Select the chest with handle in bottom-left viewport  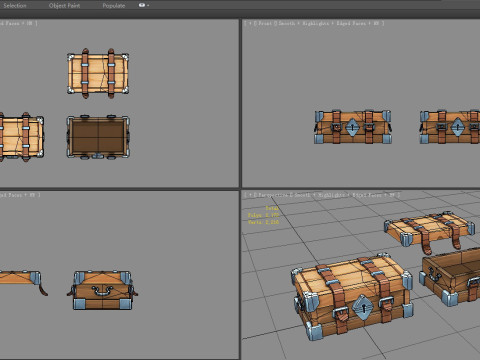102,290
